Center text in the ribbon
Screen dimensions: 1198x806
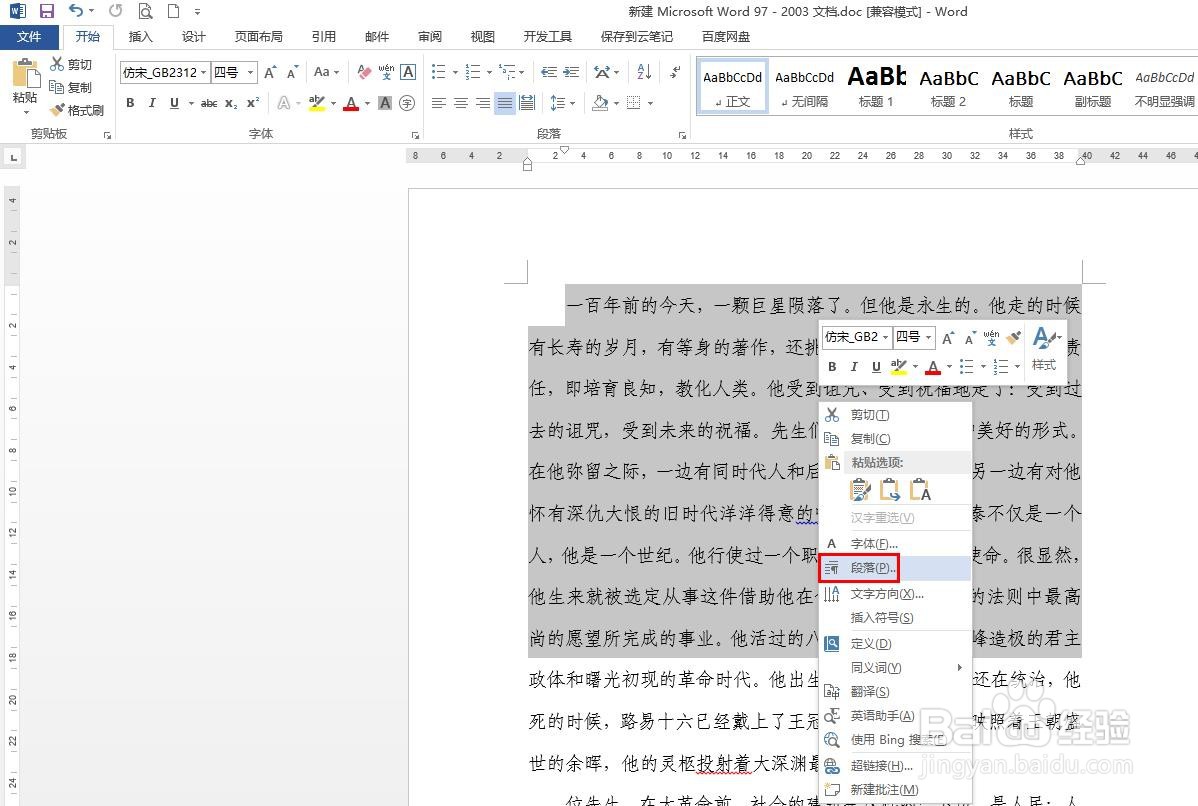tap(461, 103)
